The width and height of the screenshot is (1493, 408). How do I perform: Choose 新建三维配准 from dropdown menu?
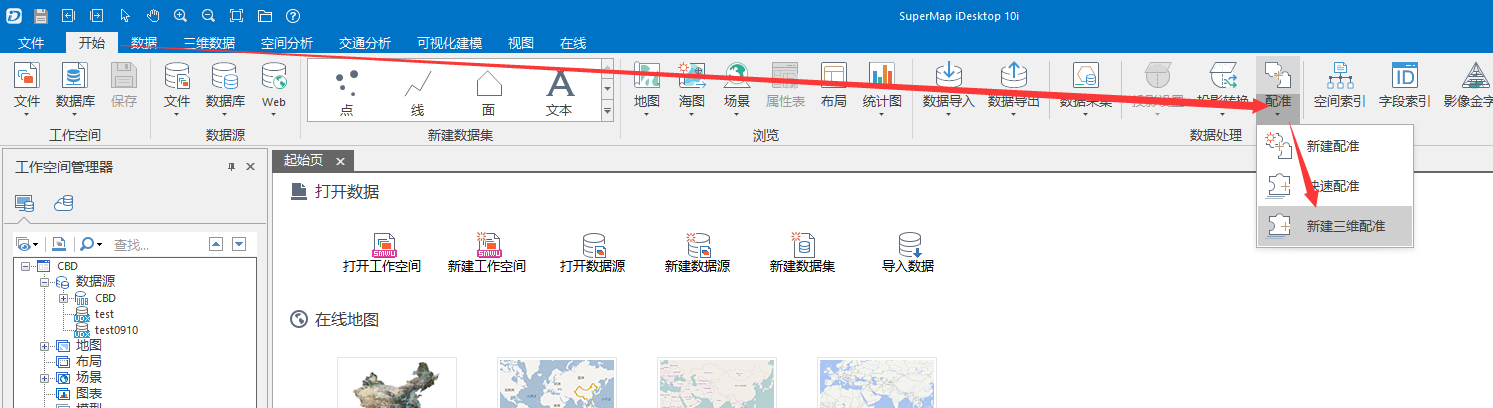click(x=1335, y=226)
